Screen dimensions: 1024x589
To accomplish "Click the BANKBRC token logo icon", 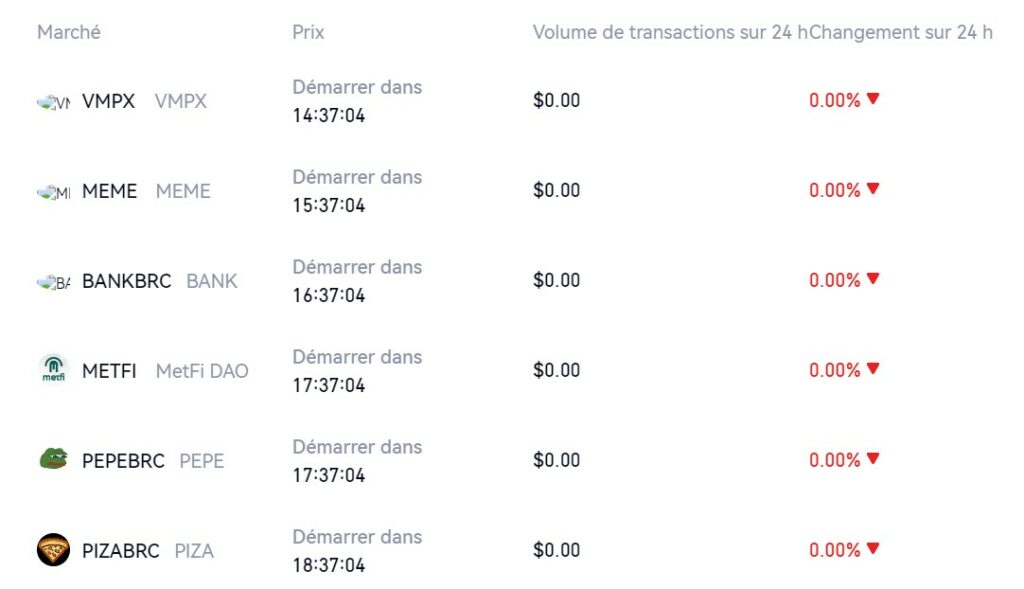I will (53, 282).
